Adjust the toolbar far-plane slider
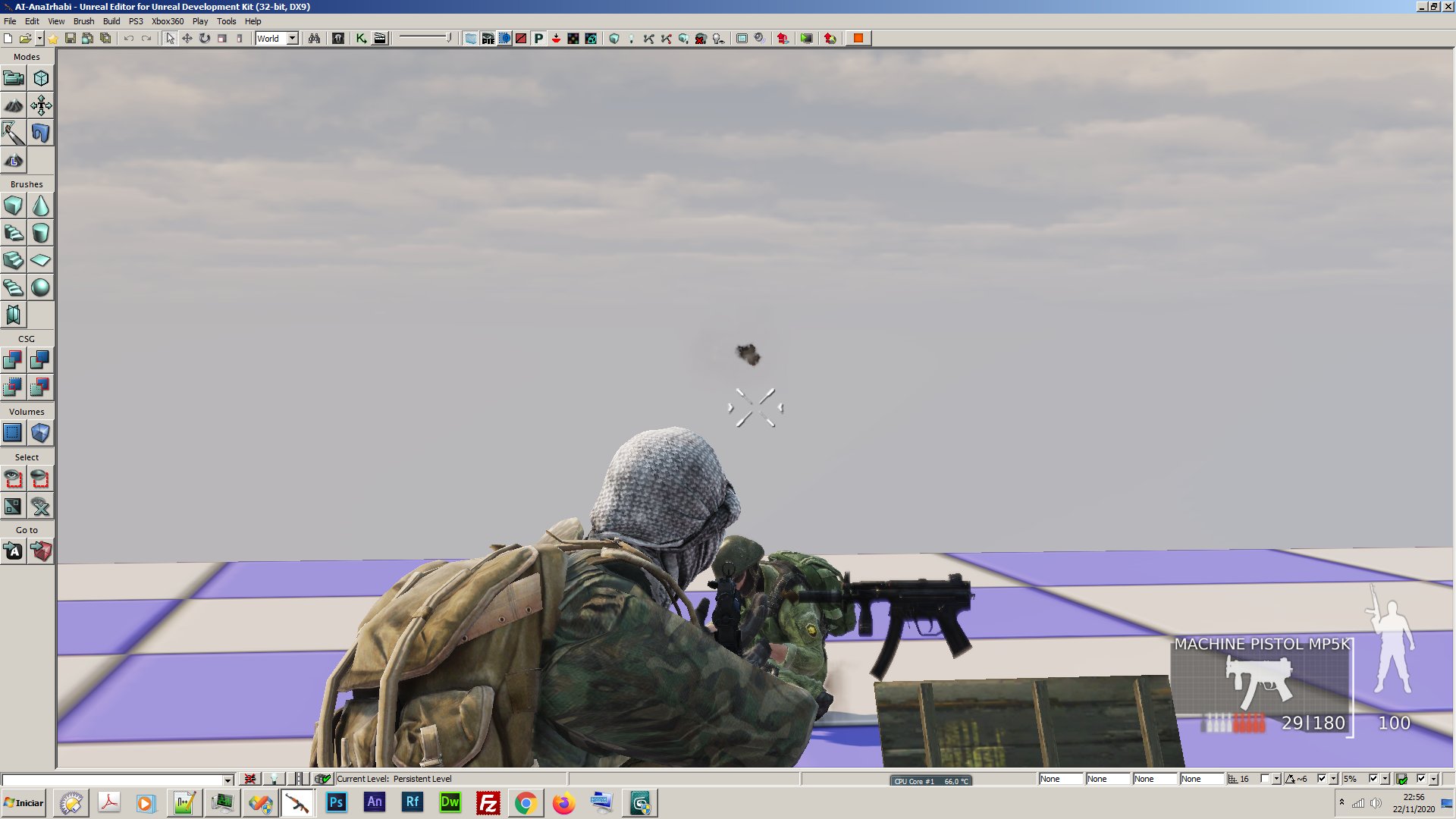This screenshot has width=1456, height=819. click(425, 38)
